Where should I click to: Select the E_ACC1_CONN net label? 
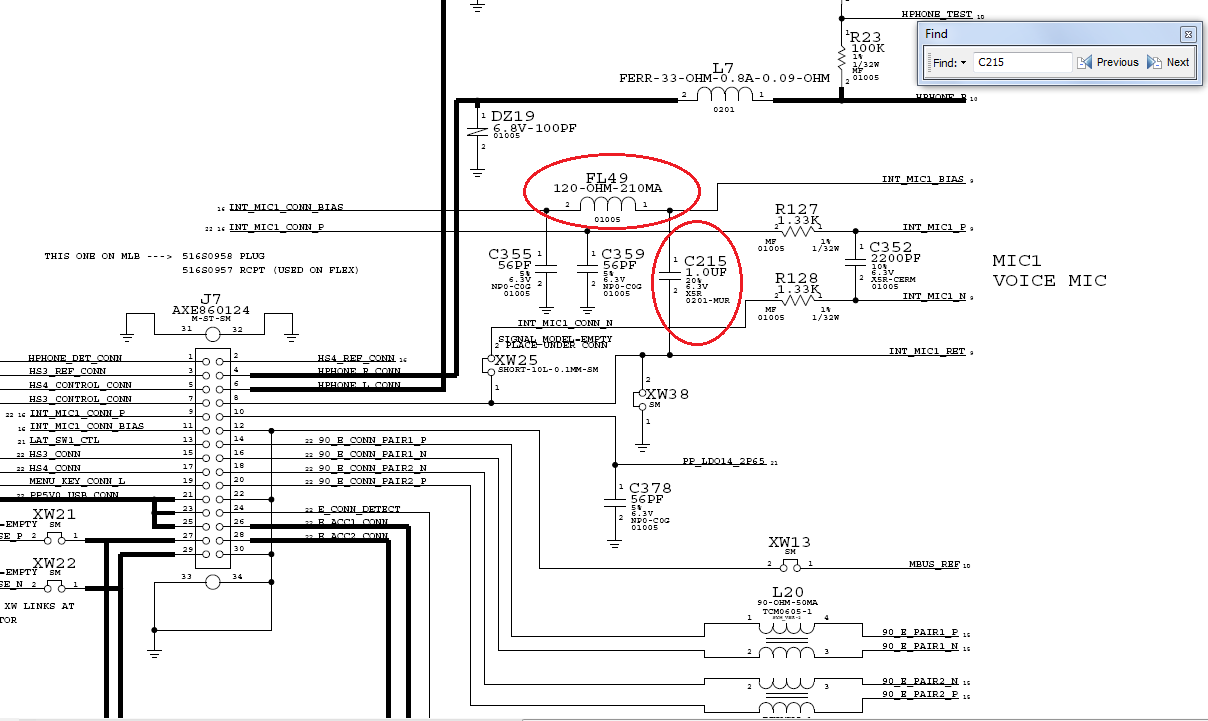point(353,522)
